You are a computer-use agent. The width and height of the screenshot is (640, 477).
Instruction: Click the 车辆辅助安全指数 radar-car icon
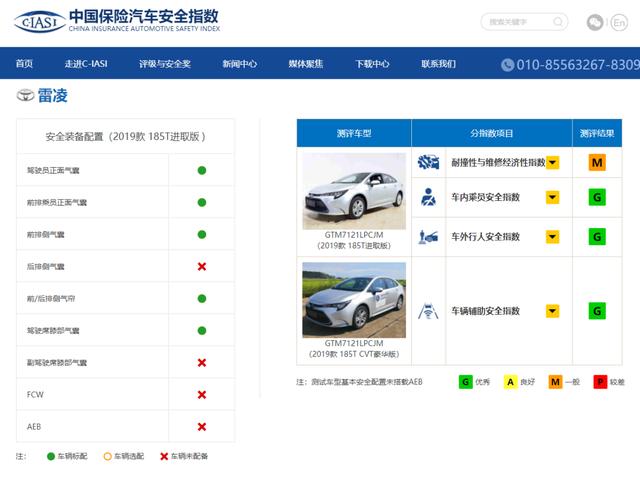point(428,311)
